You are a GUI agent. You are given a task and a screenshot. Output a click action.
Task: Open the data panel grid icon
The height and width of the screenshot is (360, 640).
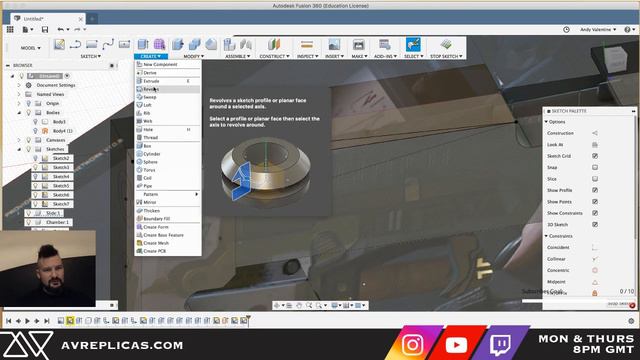[10, 29]
